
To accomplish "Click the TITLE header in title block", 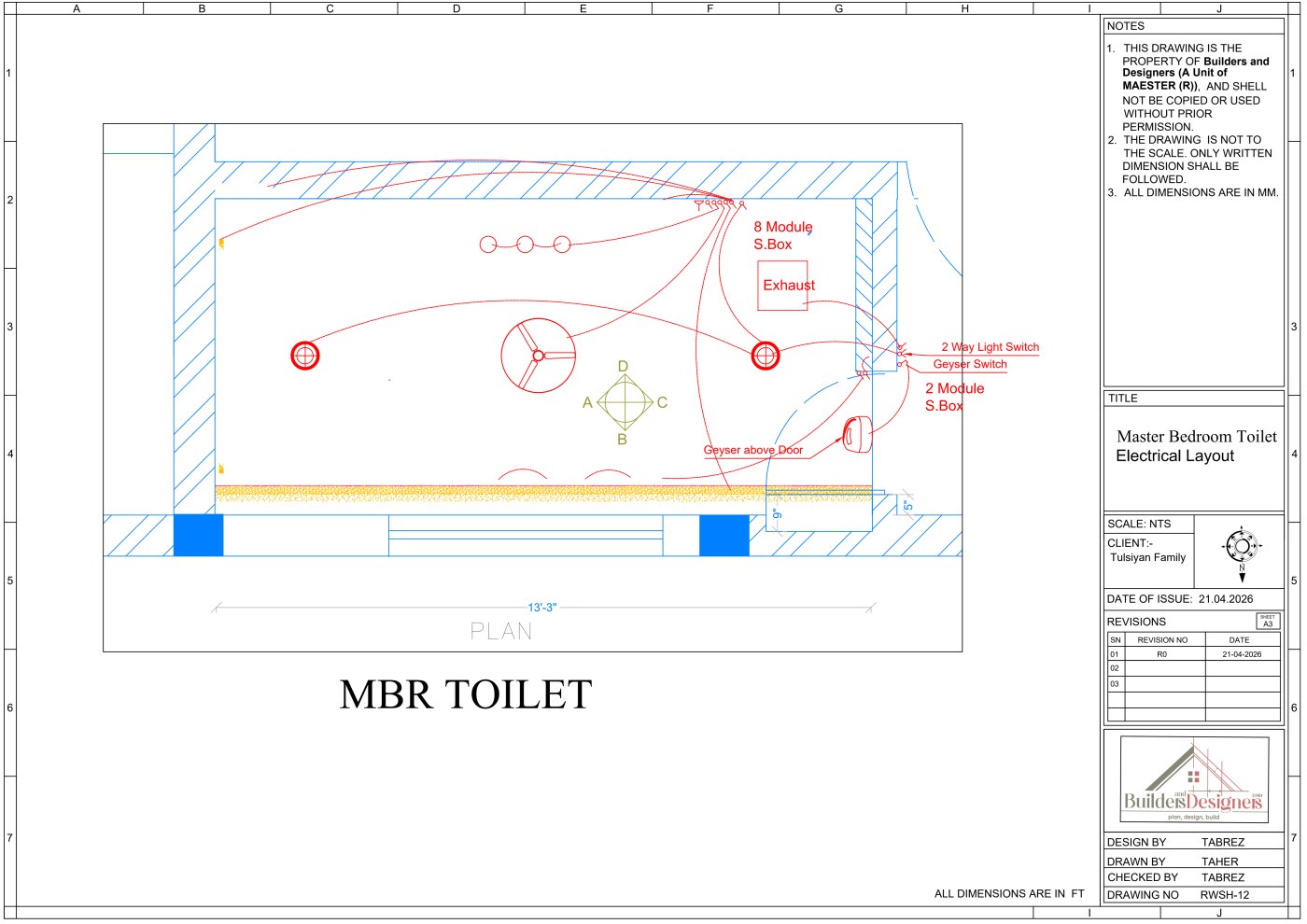I will pyautogui.click(x=1123, y=399).
